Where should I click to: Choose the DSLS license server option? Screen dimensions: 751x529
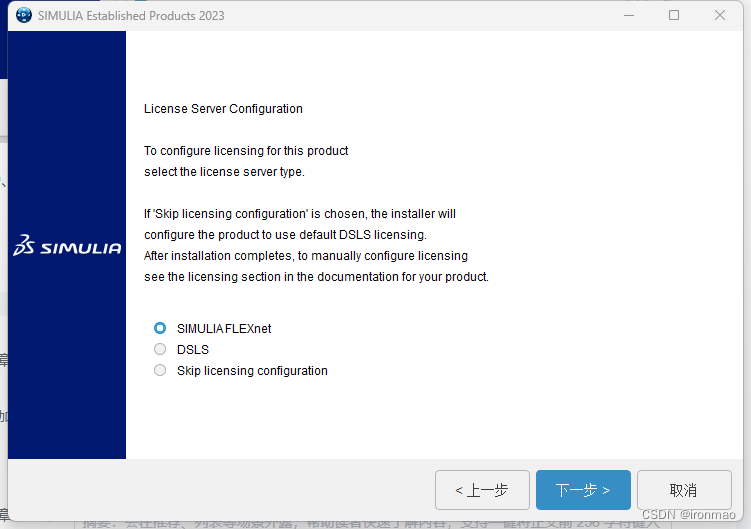click(160, 349)
